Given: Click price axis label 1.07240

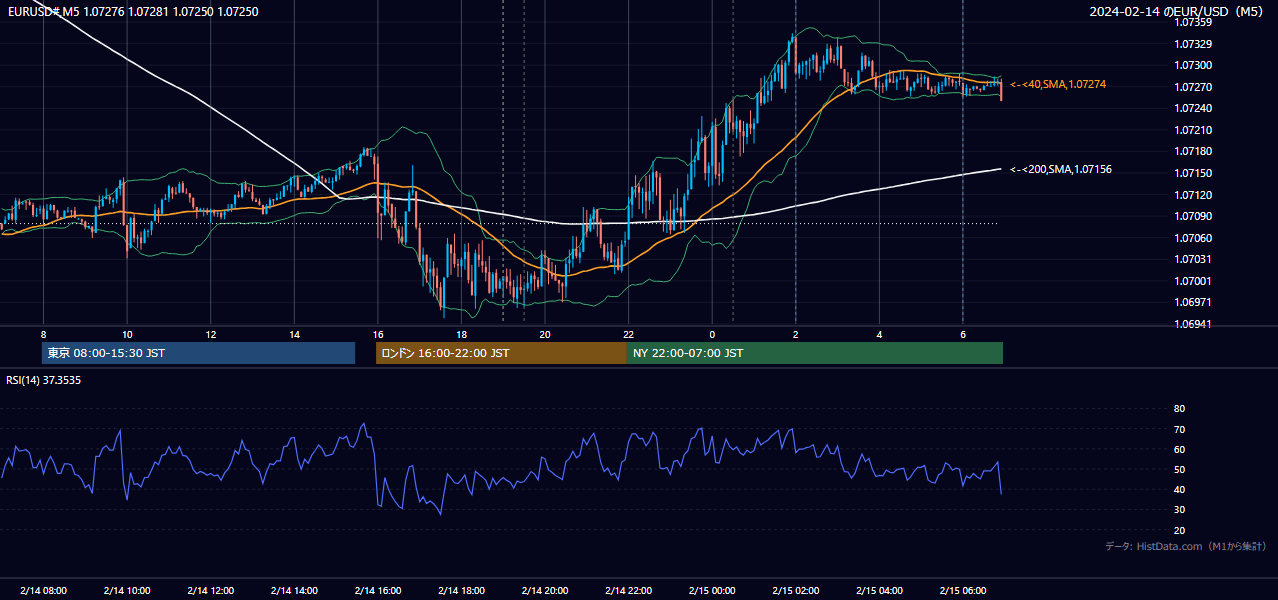Looking at the screenshot, I should [x=1192, y=108].
